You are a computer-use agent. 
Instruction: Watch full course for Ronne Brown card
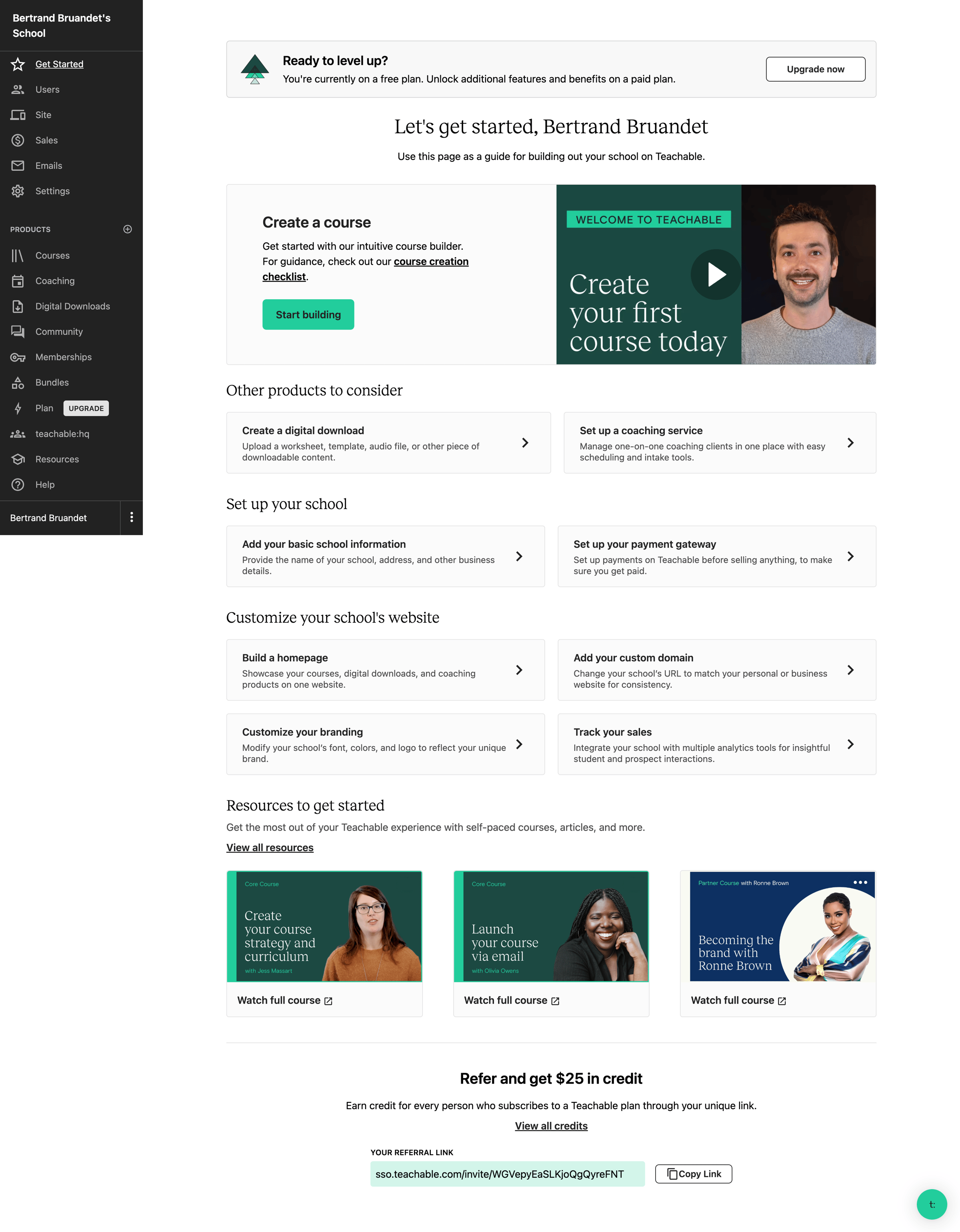738,1001
